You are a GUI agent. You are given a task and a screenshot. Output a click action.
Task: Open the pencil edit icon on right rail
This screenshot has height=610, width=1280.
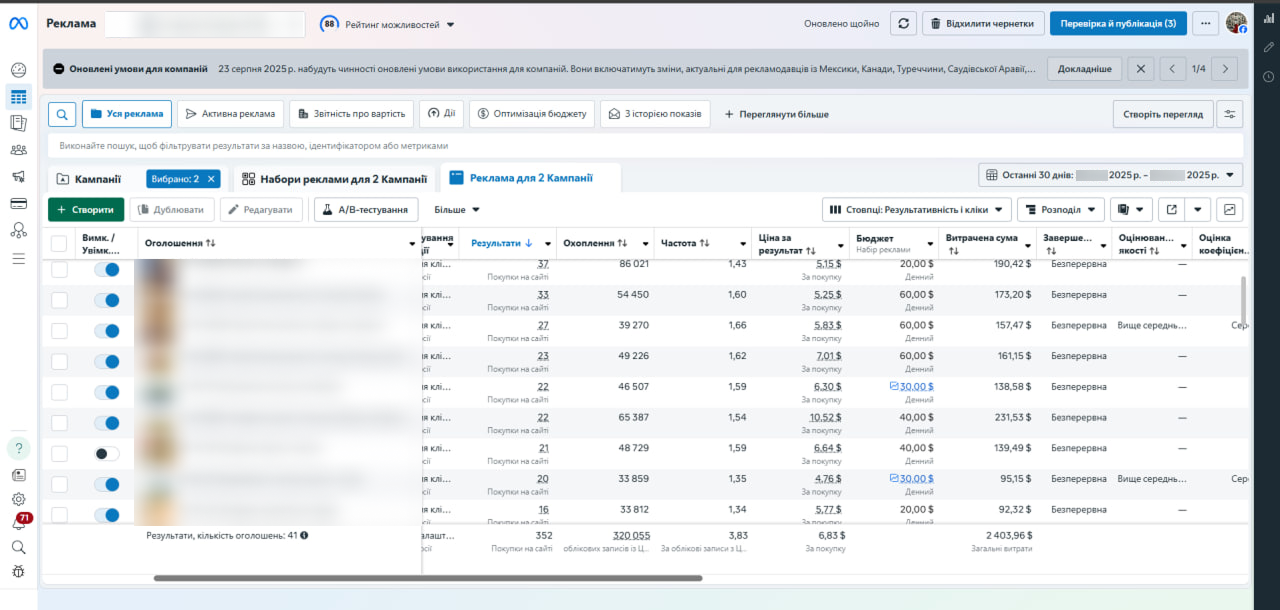(x=1268, y=47)
